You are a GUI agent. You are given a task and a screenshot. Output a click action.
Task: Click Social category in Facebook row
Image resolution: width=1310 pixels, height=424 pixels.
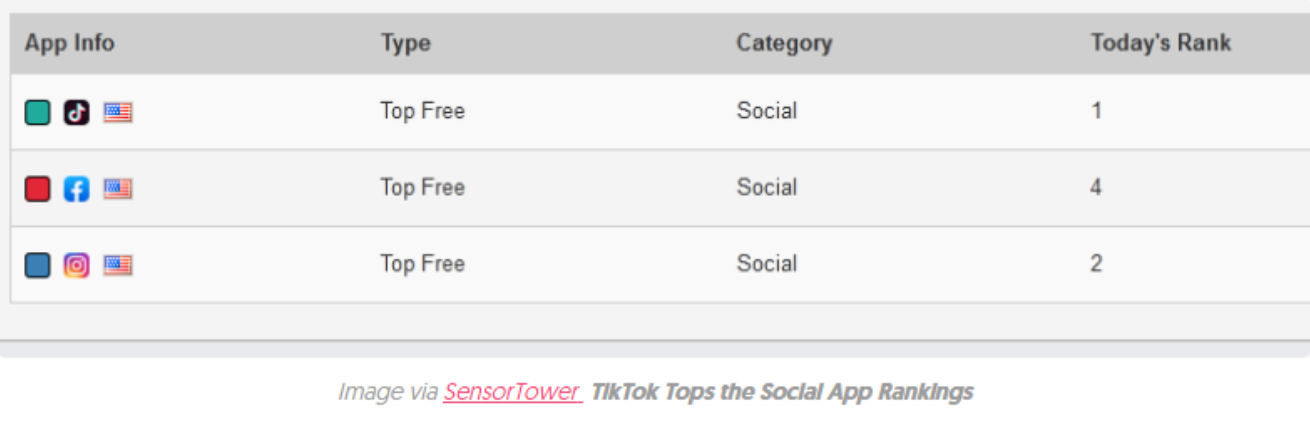767,187
